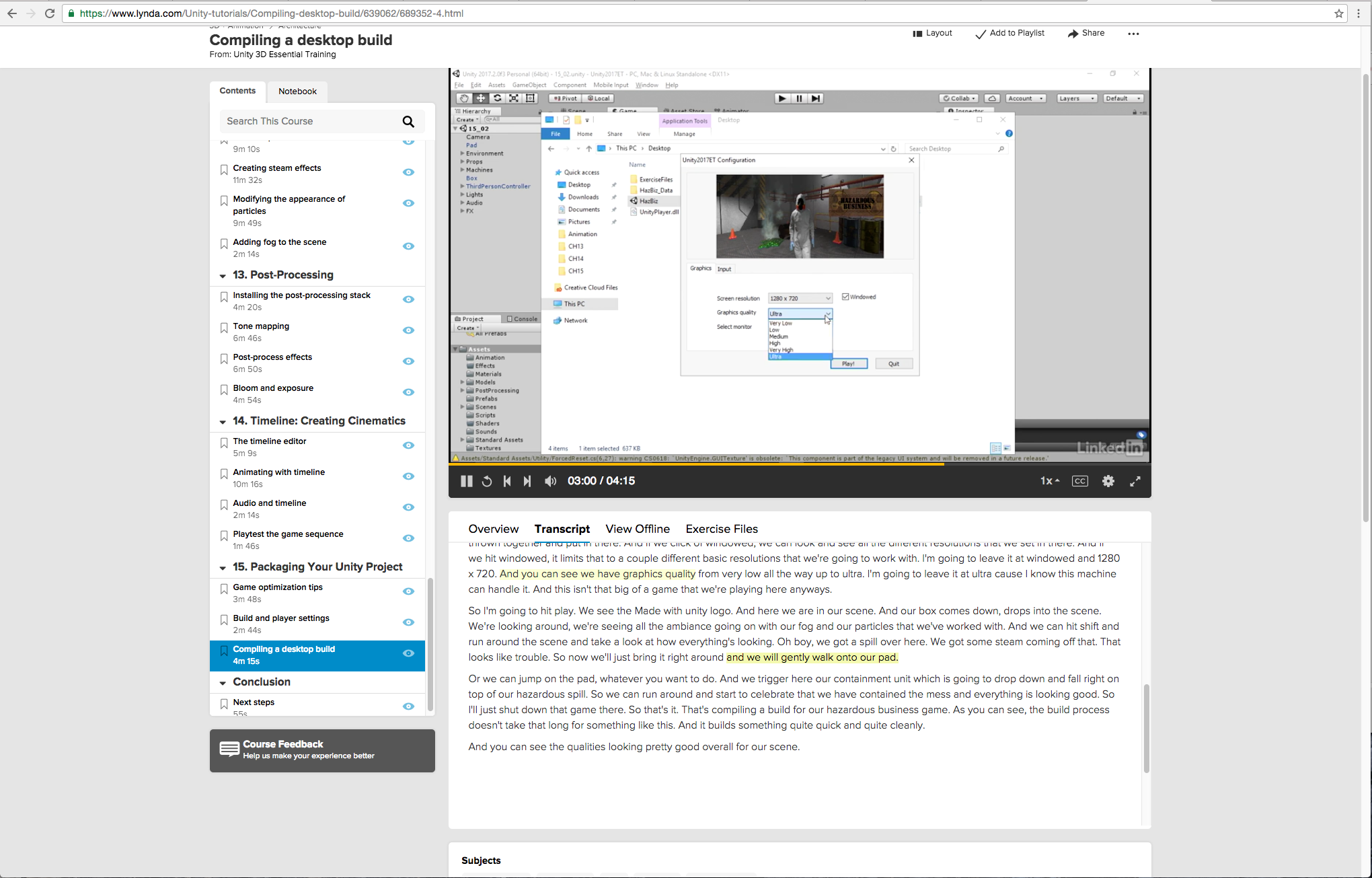1372x878 pixels.
Task: Bookmark Game optimization tips lesson
Action: click(x=224, y=589)
